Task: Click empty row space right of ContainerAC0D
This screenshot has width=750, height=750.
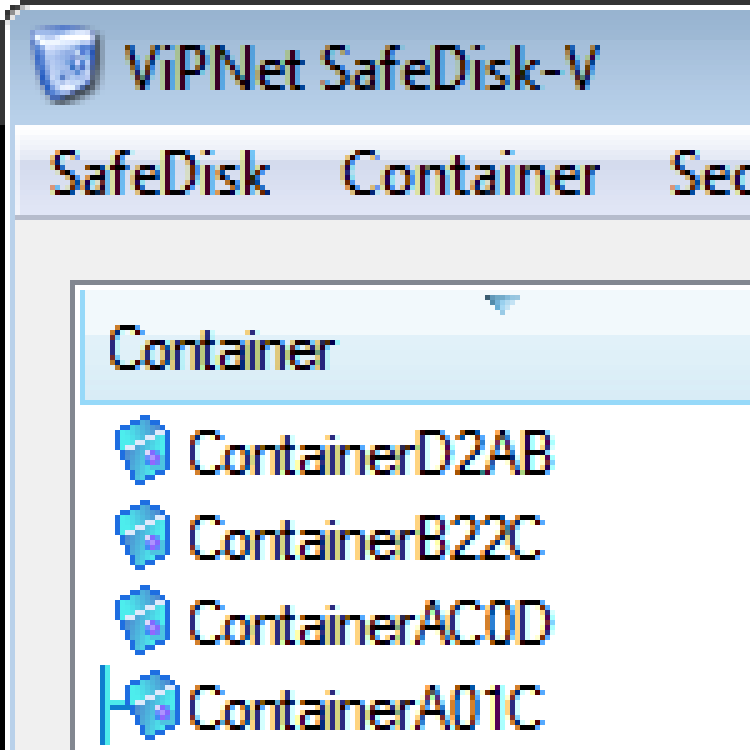Action: click(x=650, y=623)
